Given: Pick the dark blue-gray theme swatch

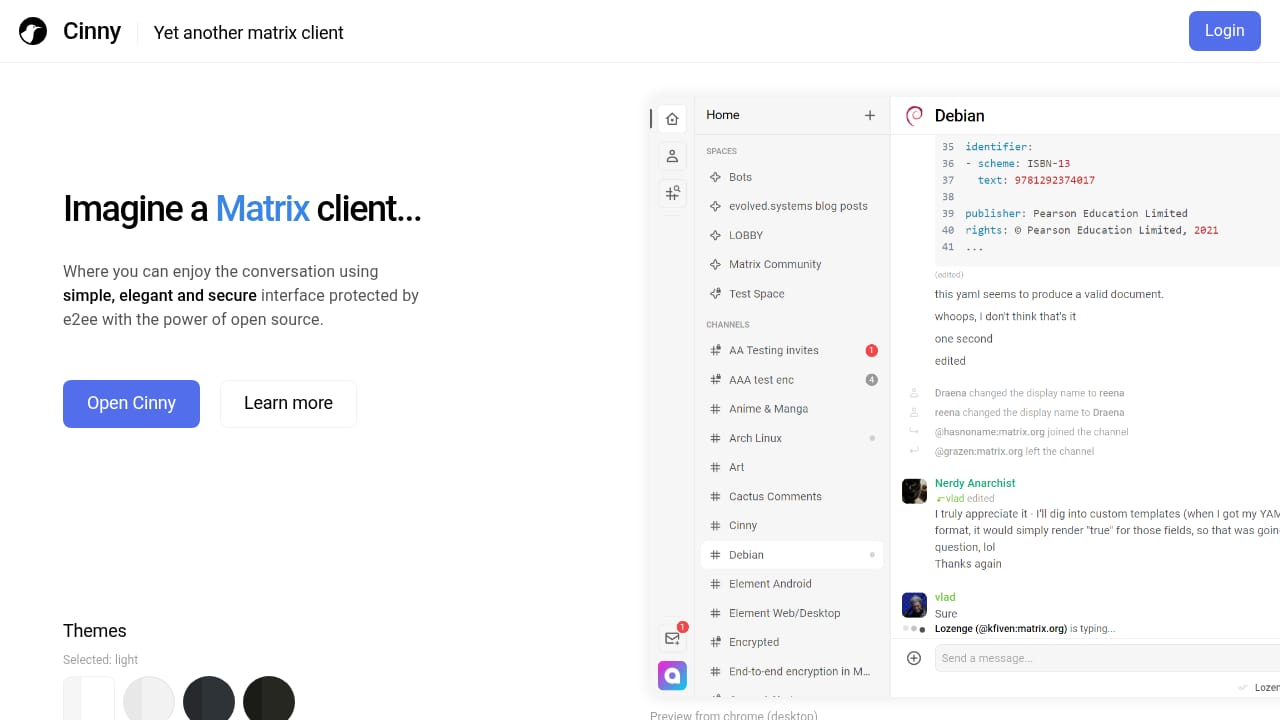Looking at the screenshot, I should (209, 700).
